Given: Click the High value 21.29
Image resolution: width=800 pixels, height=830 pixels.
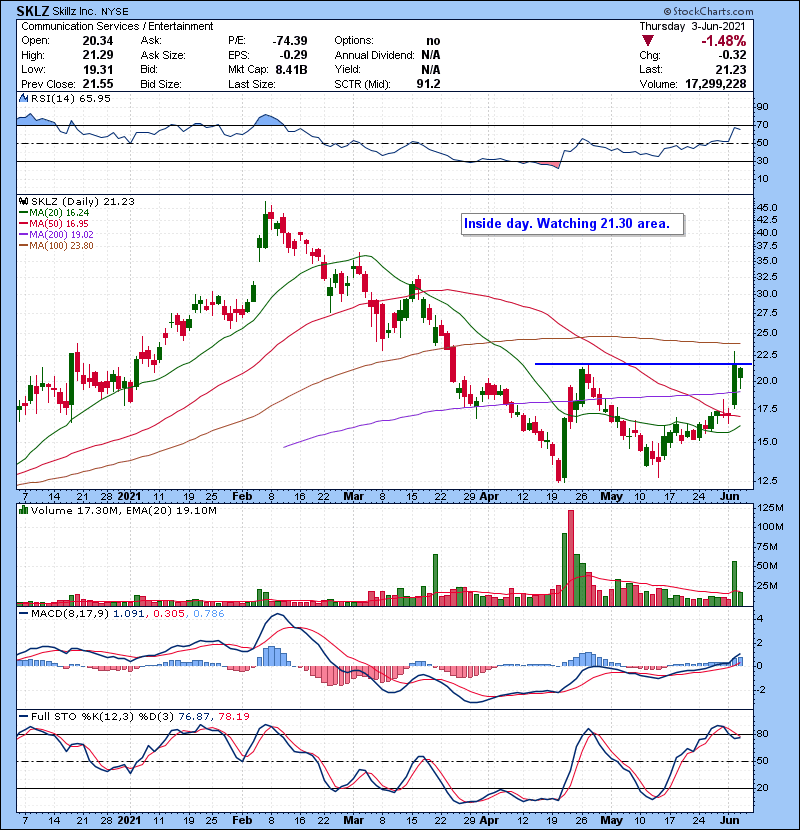Looking at the screenshot, I should pyautogui.click(x=98, y=55).
